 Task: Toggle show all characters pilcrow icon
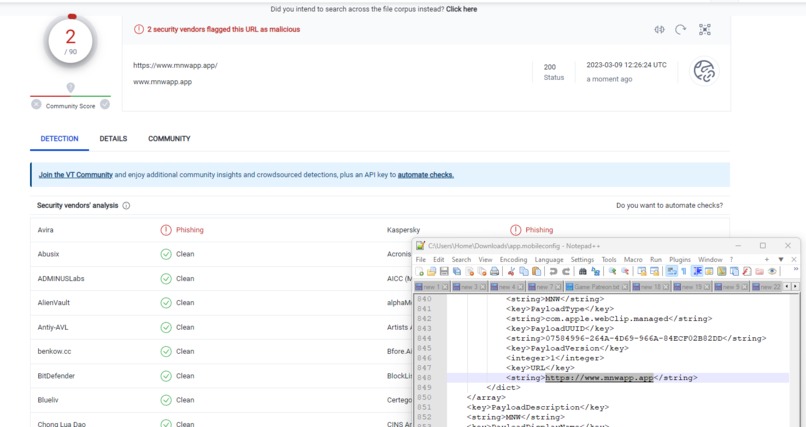[684, 271]
